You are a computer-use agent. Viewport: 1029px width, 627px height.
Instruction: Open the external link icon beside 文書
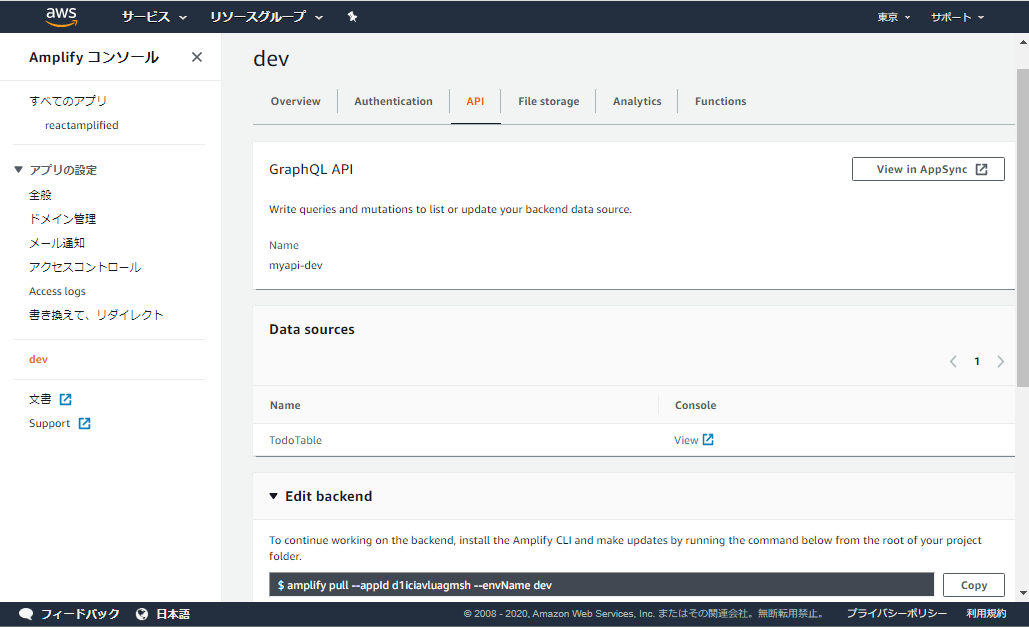click(66, 399)
